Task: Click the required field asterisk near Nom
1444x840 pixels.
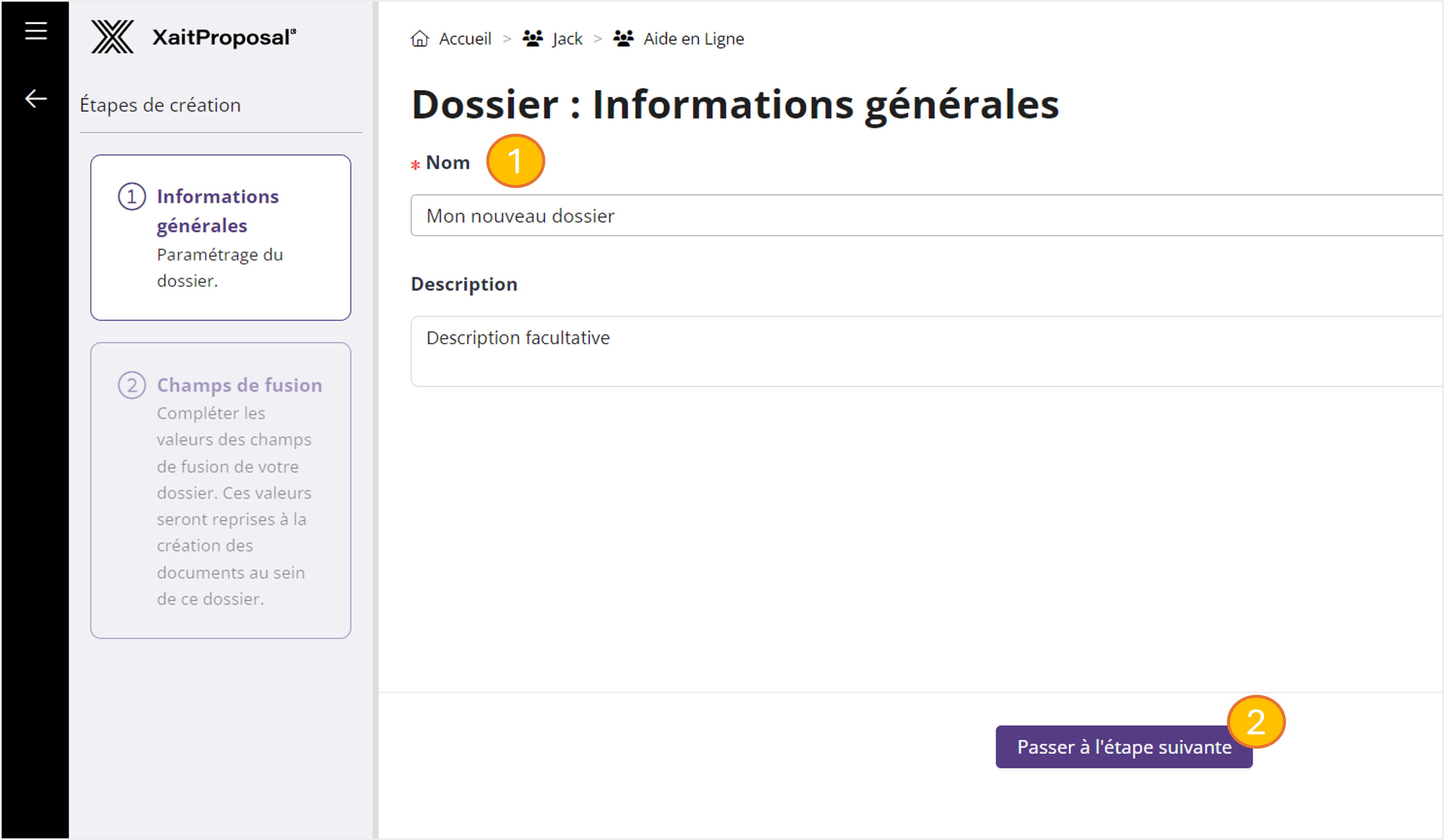Action: [414, 166]
